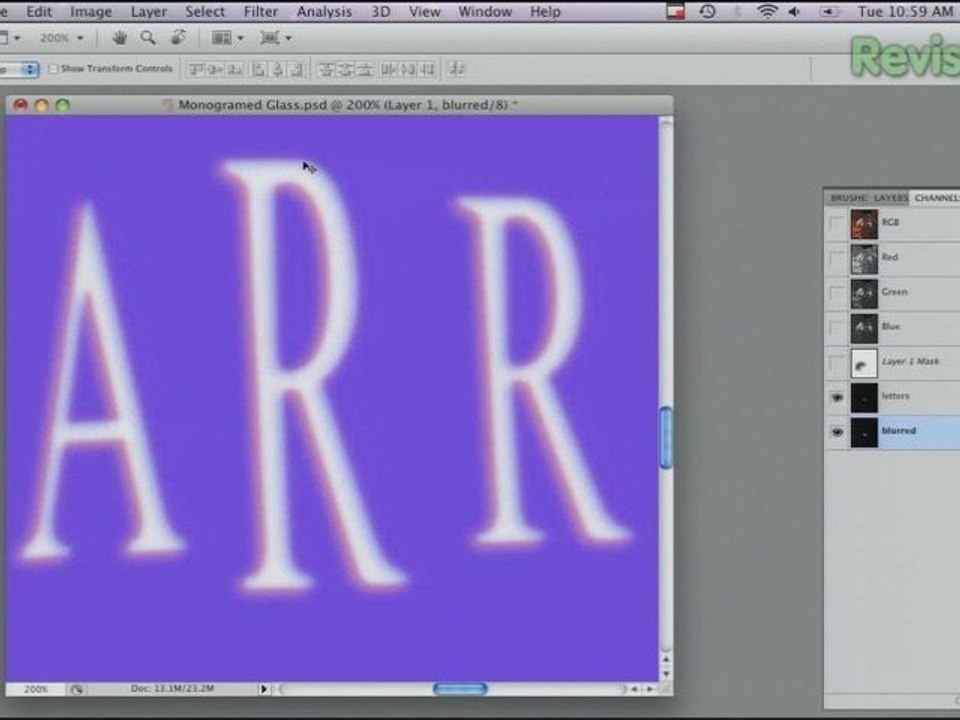Show the Layer 1 Mask channel
960x720 pixels.
pos(836,362)
